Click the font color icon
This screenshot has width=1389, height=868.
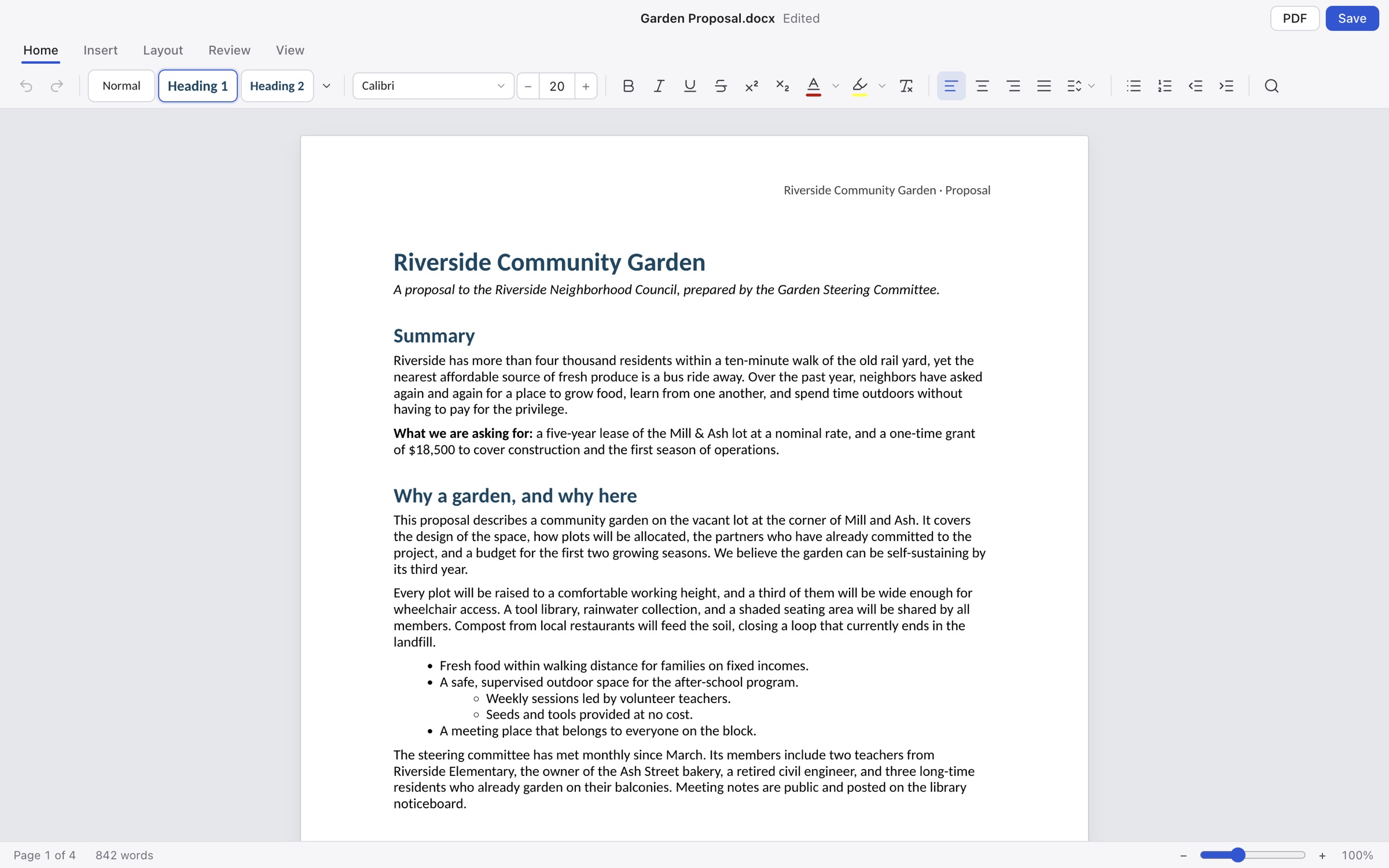pos(813,86)
